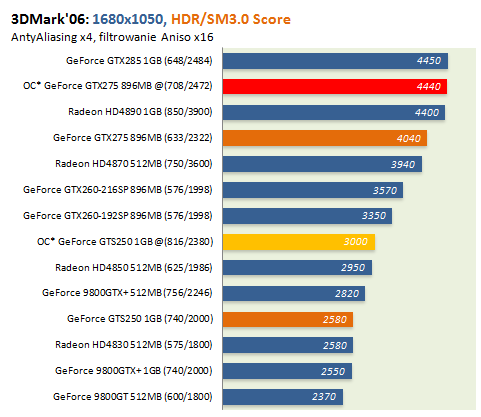Viewport: 481px width, 417px height.
Task: Click the score value 2550
Action: [x=333, y=372]
